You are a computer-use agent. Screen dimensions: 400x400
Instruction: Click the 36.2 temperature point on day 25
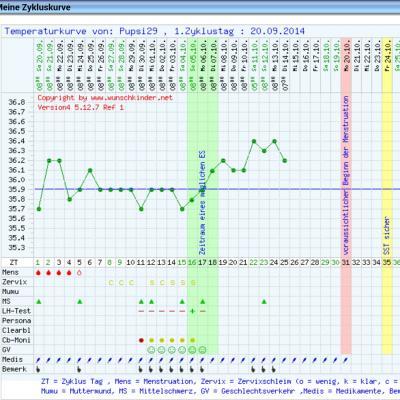(285, 160)
